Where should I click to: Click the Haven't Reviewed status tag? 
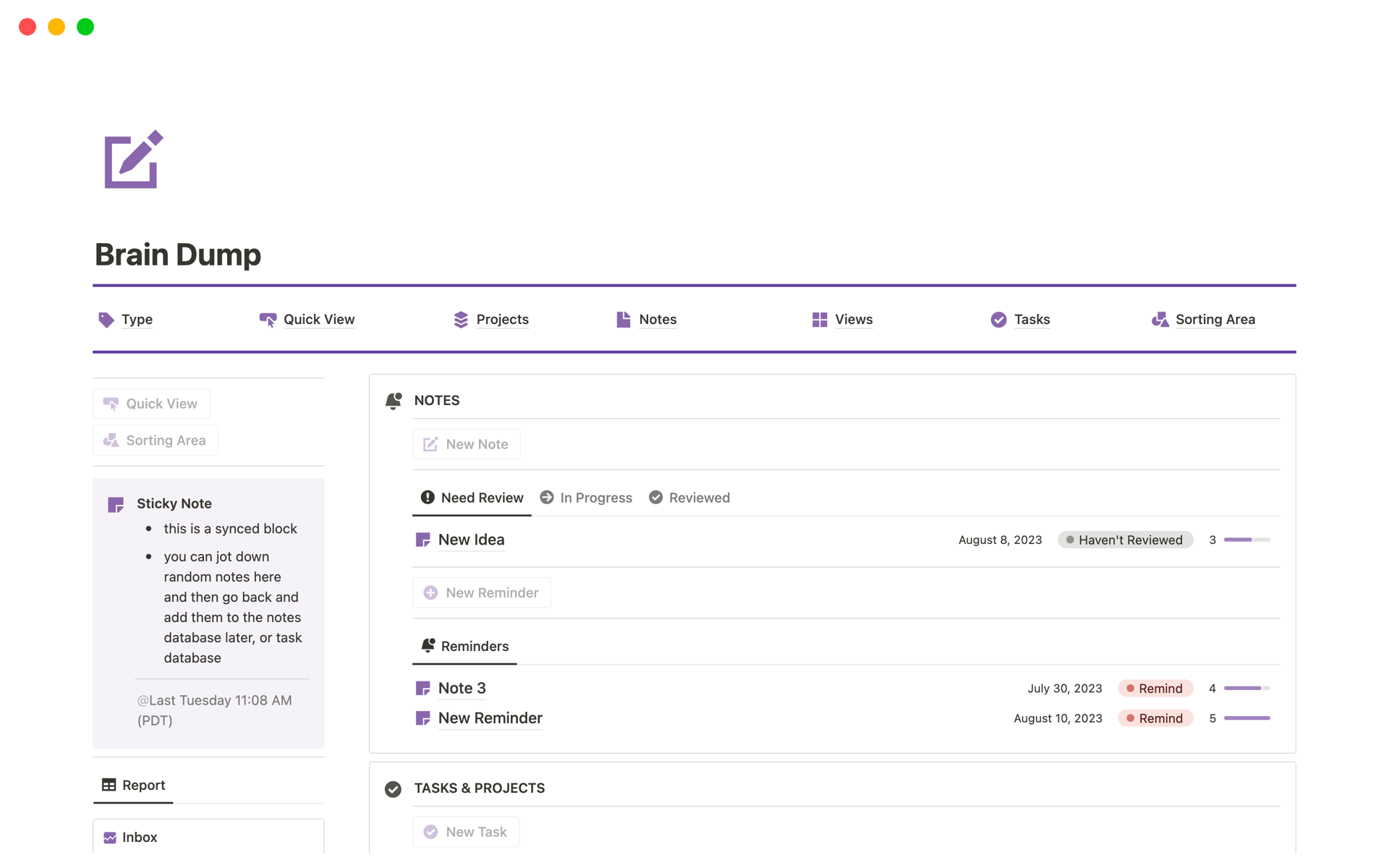click(1124, 540)
